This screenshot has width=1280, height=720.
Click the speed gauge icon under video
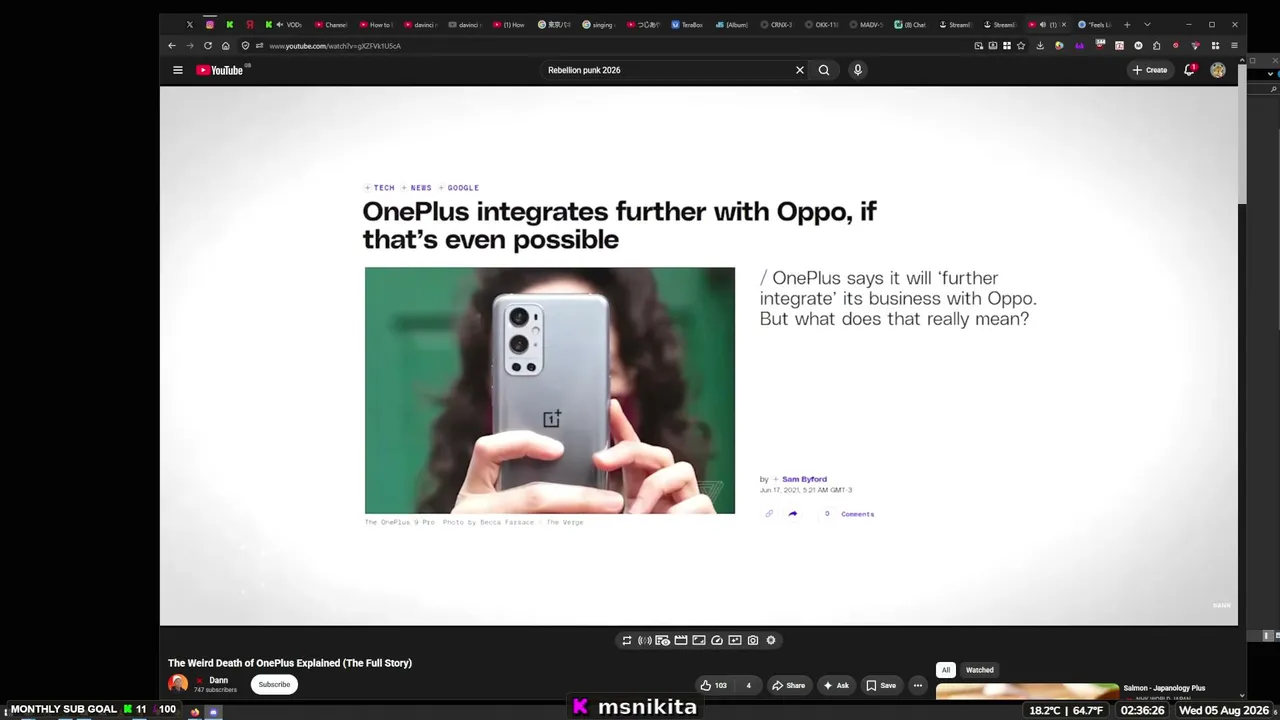tap(717, 641)
